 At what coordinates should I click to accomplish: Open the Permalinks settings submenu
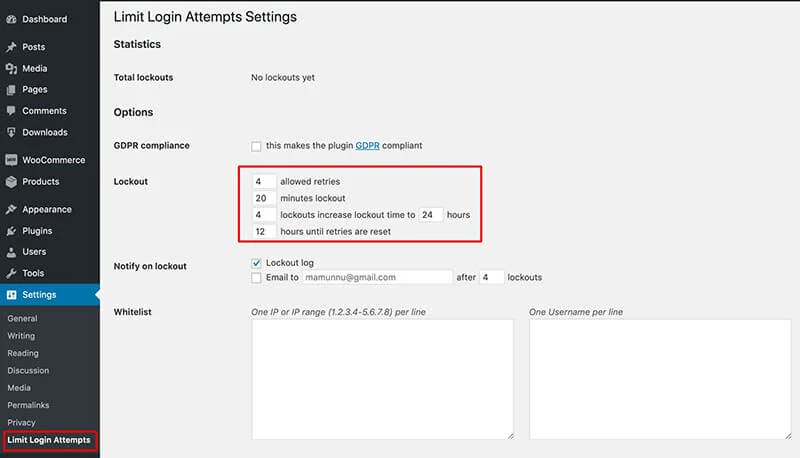(x=28, y=405)
